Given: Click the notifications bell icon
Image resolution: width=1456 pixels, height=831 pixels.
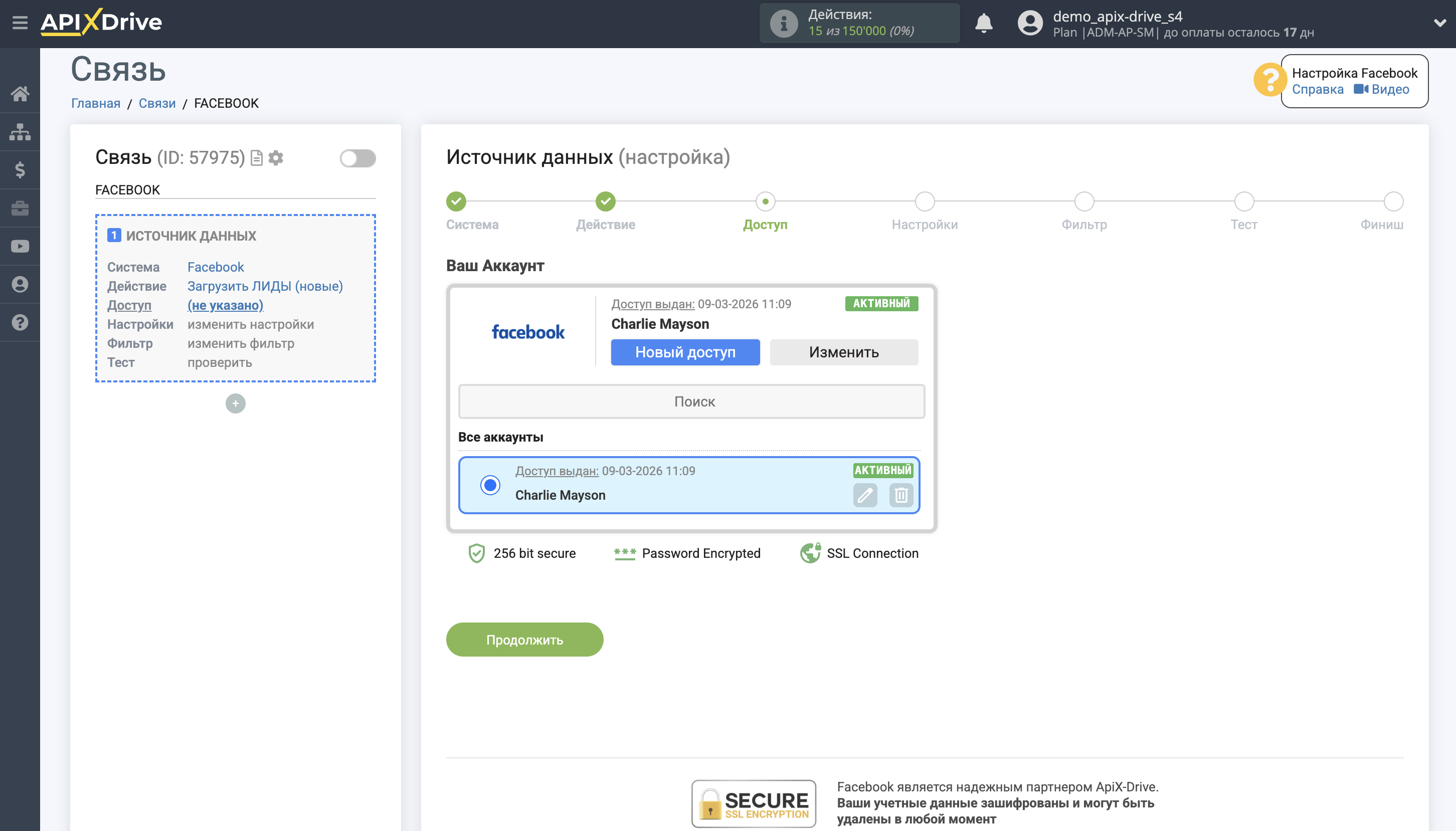Looking at the screenshot, I should [x=983, y=24].
